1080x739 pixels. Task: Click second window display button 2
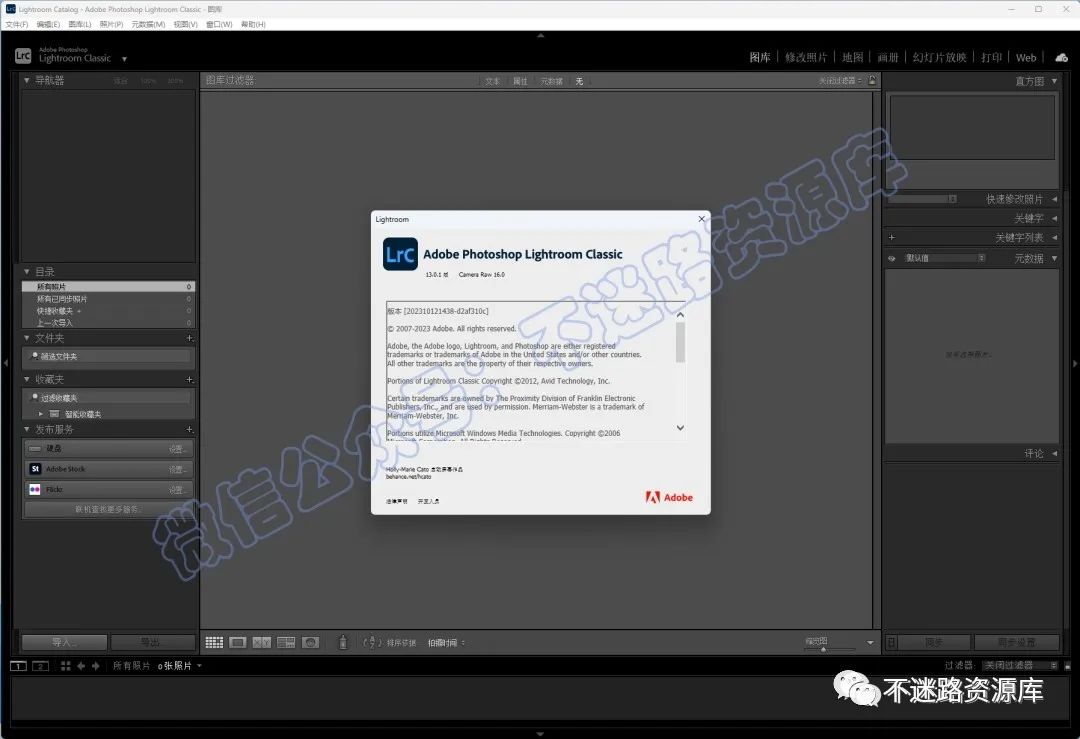[x=41, y=666]
